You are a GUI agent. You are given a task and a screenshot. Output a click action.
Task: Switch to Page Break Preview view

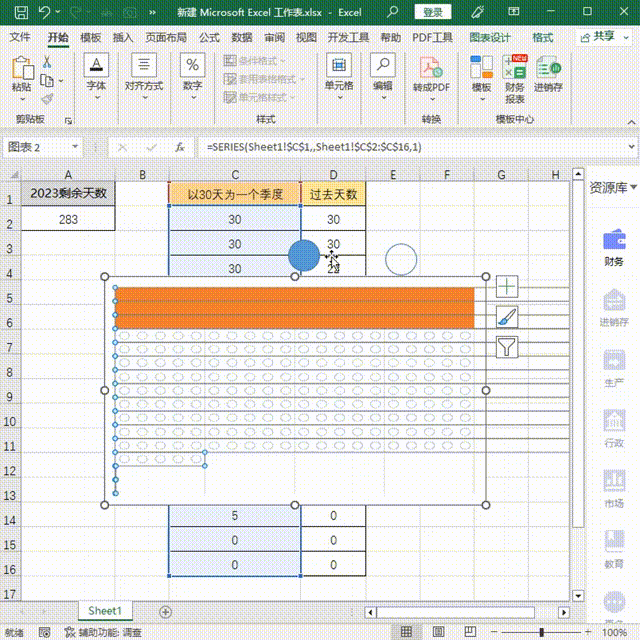[x=470, y=632]
